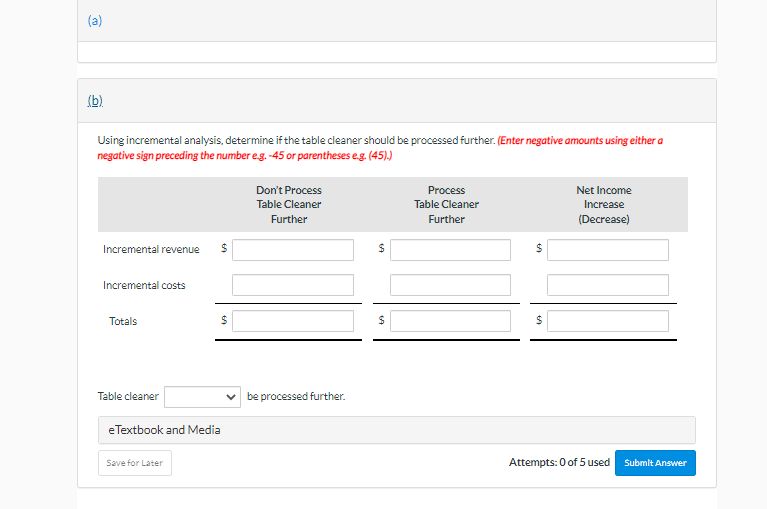This screenshot has width=767, height=509.
Task: Select Incremental costs field under Don't Process
Action: pyautogui.click(x=293, y=286)
